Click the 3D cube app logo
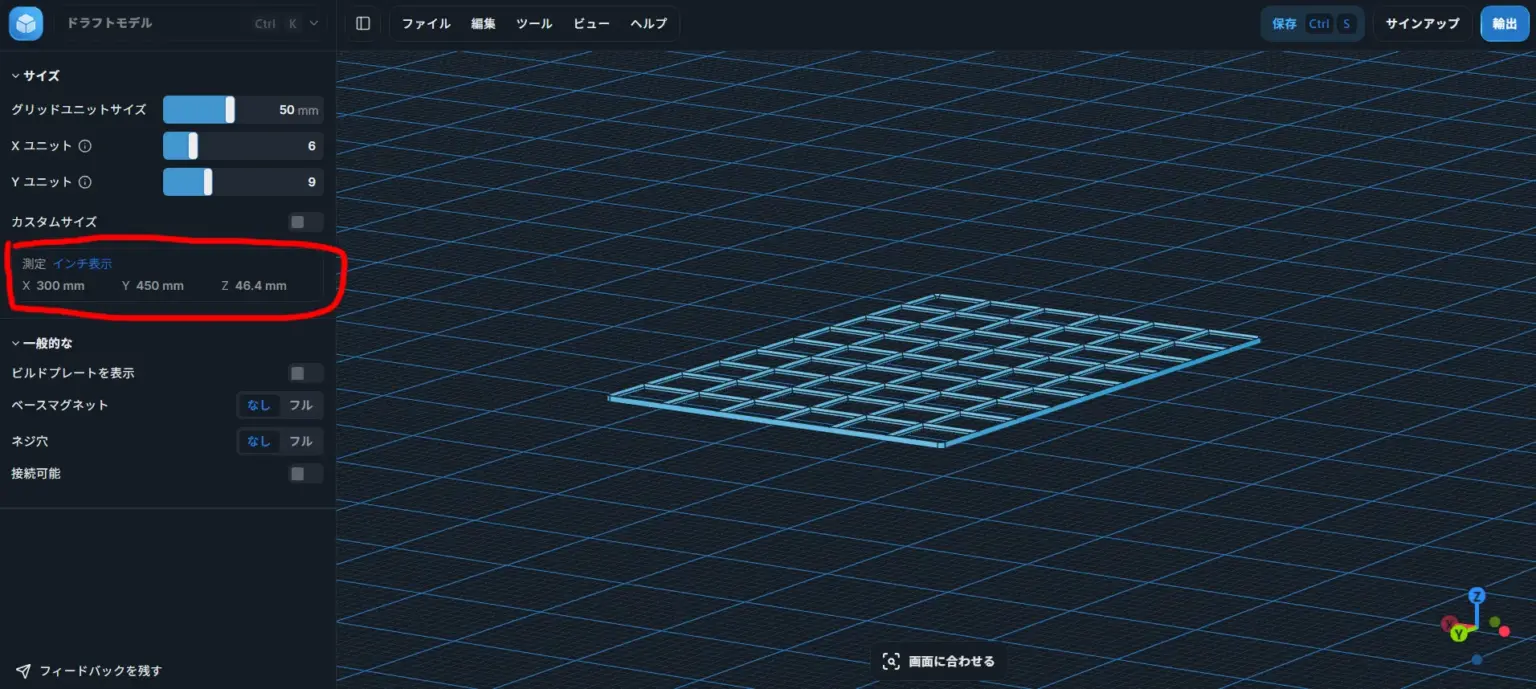This screenshot has height=689, width=1536. pyautogui.click(x=24, y=22)
